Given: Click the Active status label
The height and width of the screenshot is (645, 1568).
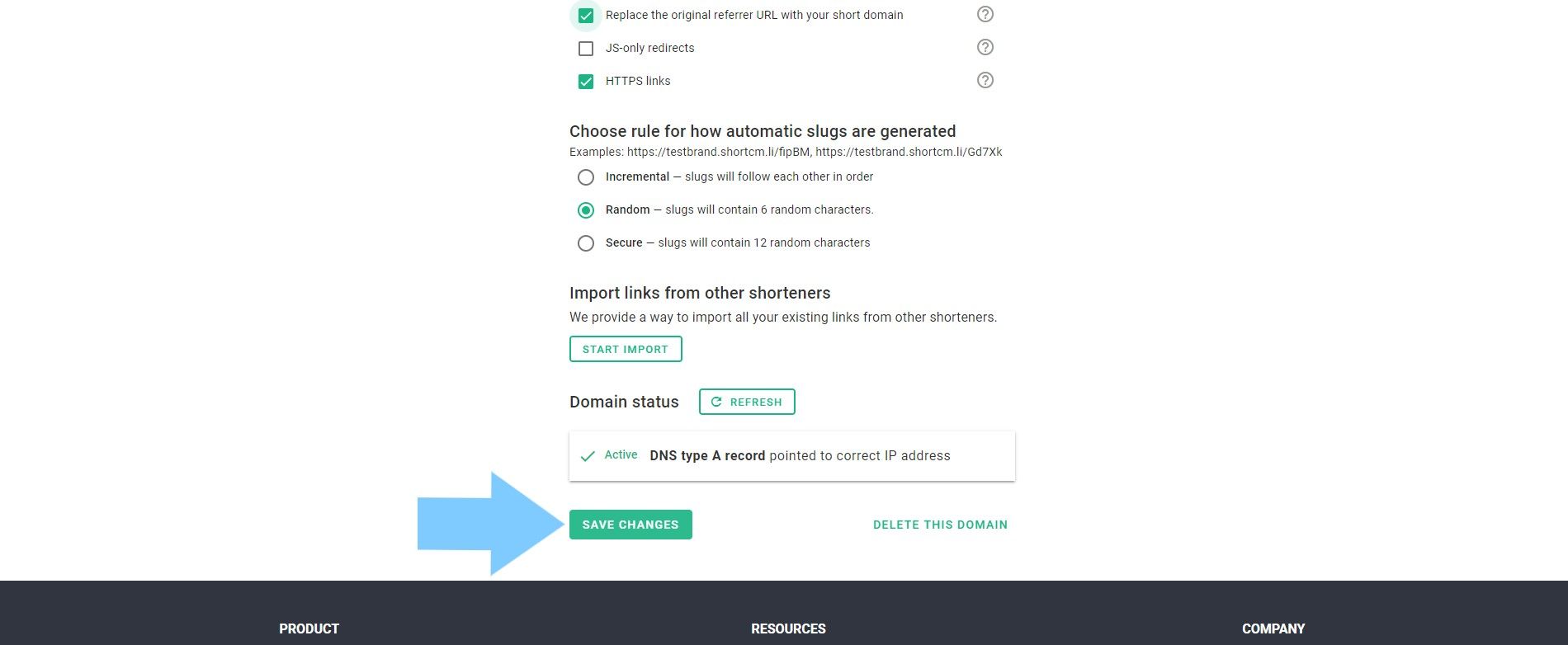Looking at the screenshot, I should 621,454.
